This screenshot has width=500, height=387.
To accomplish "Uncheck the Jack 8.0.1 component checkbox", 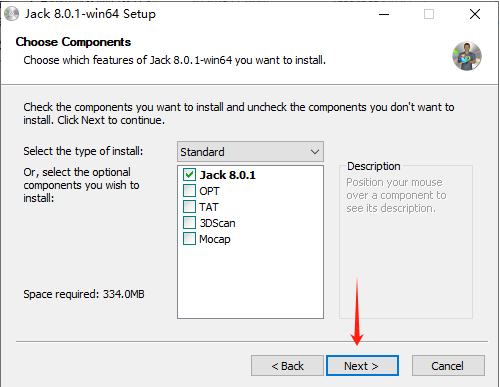I will click(x=189, y=175).
